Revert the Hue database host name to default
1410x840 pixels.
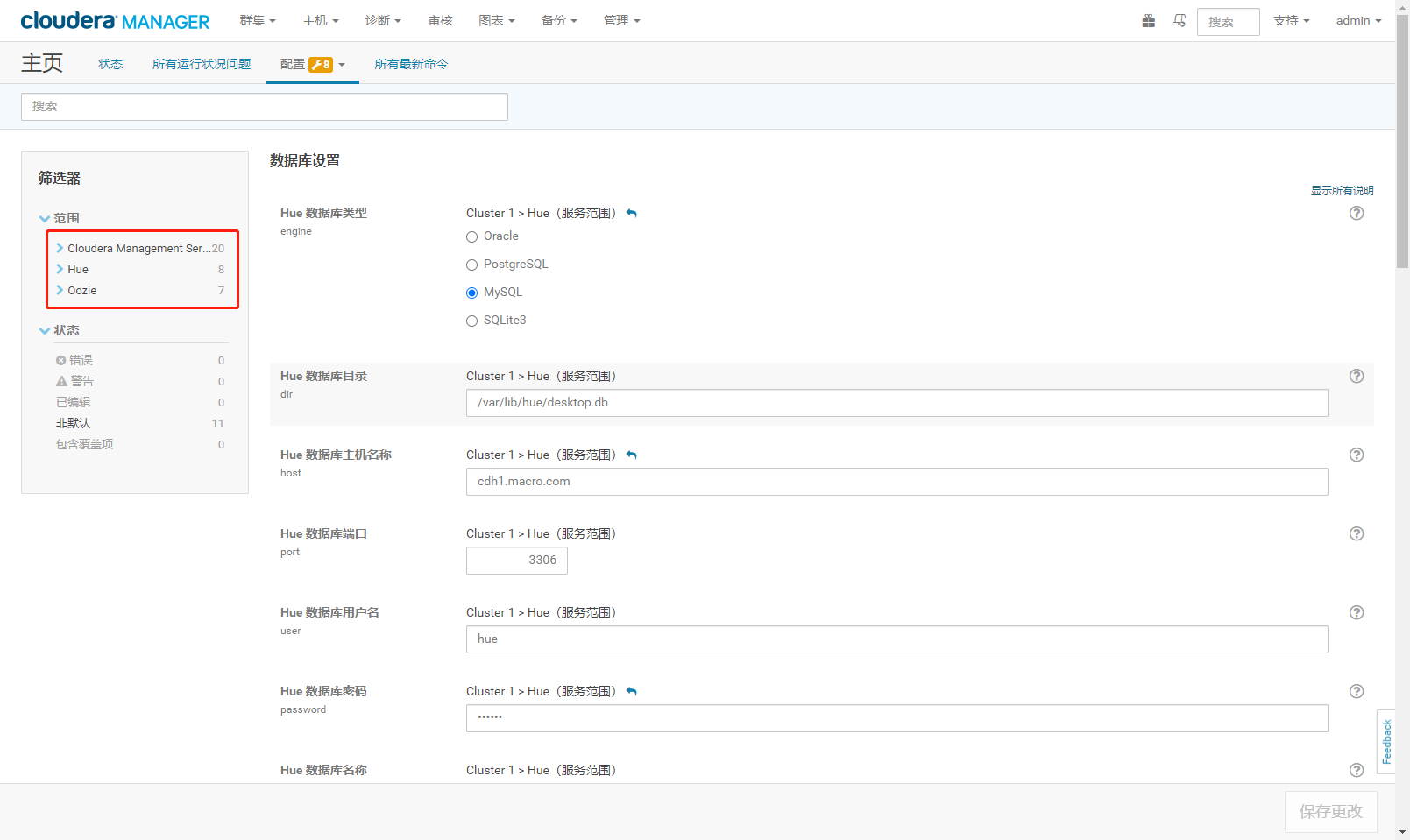(x=632, y=455)
